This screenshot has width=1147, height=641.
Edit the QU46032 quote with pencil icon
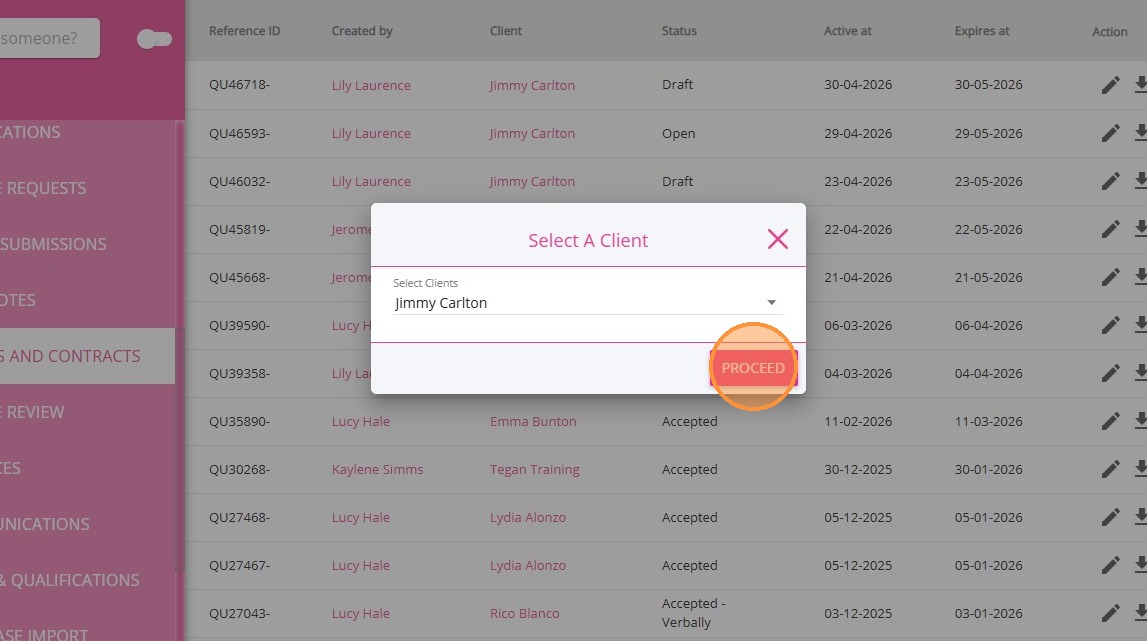[x=1110, y=181]
